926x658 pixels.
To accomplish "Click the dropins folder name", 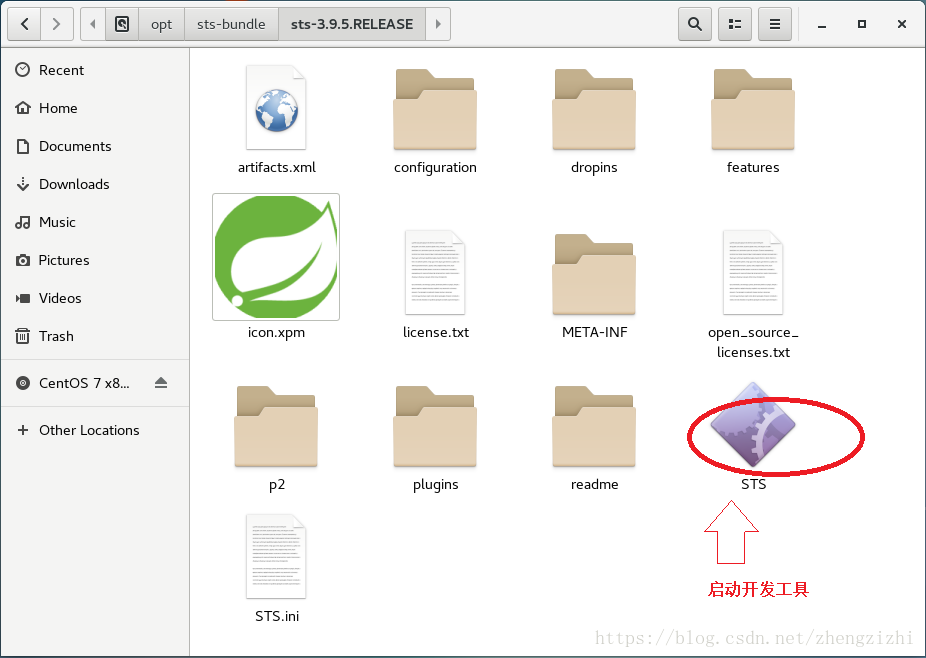I will (x=594, y=168).
